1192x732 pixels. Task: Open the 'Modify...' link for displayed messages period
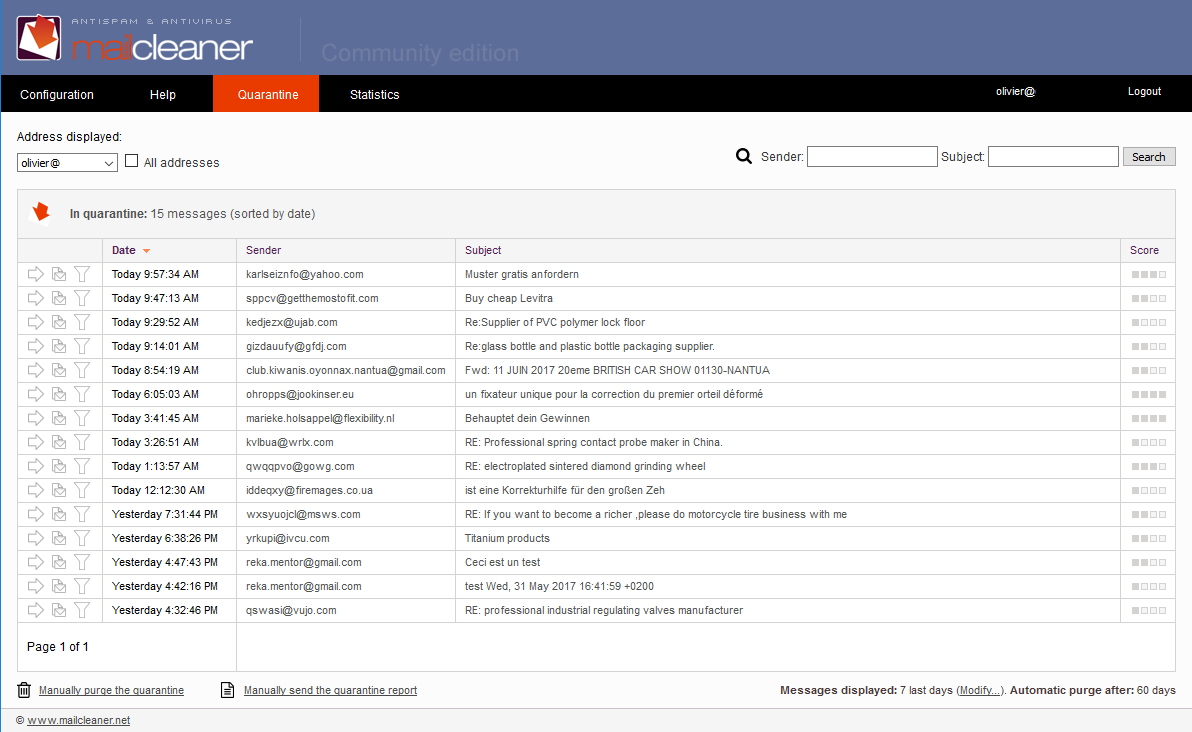tap(978, 690)
